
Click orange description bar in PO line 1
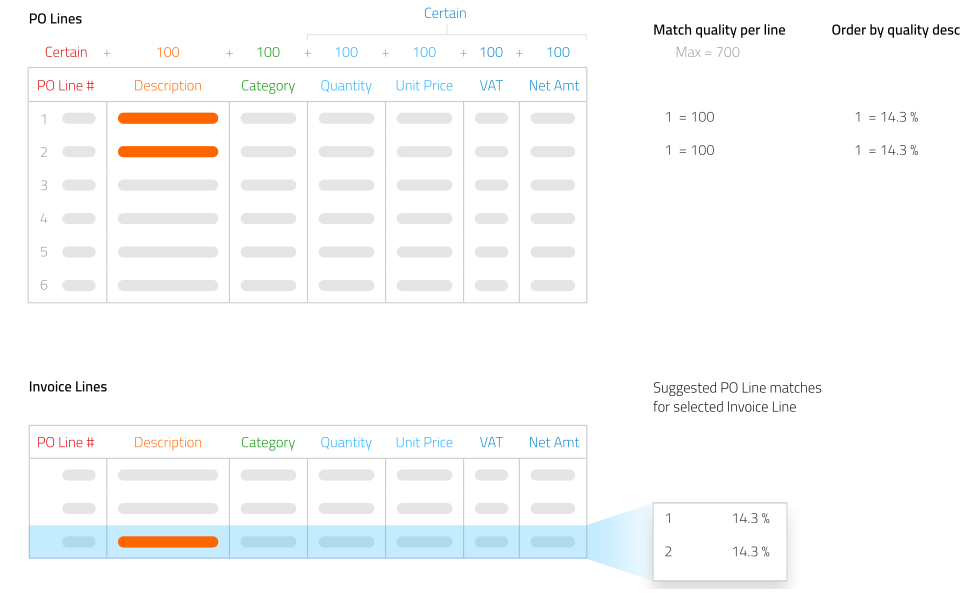tap(168, 118)
